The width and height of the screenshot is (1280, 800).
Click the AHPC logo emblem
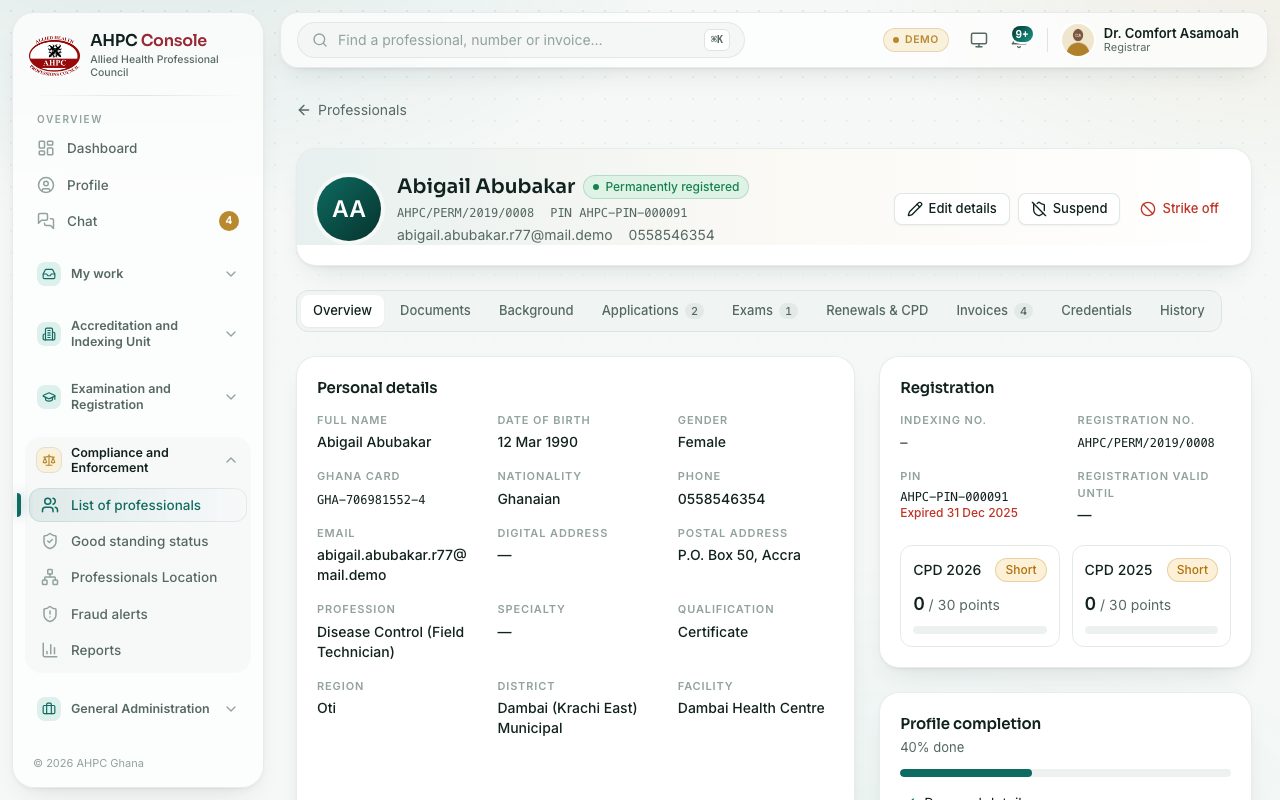coord(54,55)
